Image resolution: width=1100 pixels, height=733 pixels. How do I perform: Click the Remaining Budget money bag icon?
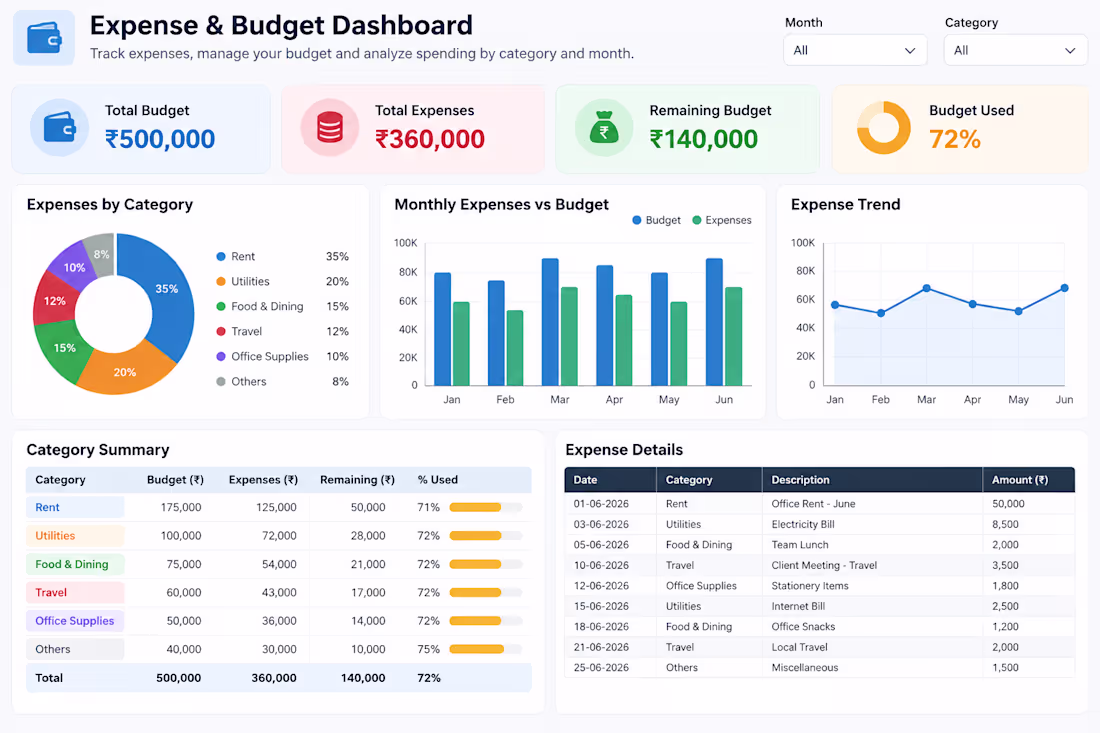(604, 128)
